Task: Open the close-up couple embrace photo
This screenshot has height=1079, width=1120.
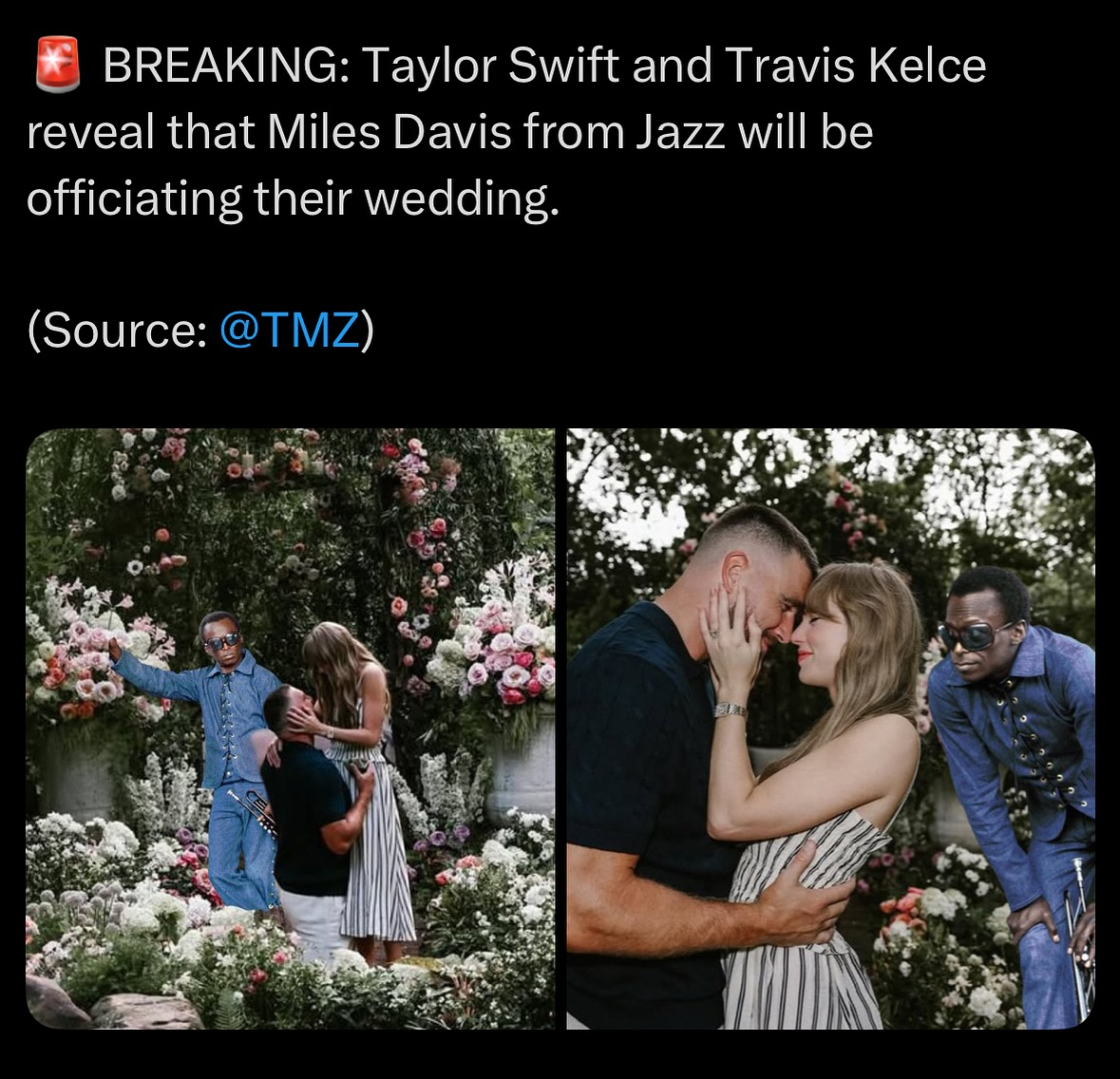Action: pos(830,729)
